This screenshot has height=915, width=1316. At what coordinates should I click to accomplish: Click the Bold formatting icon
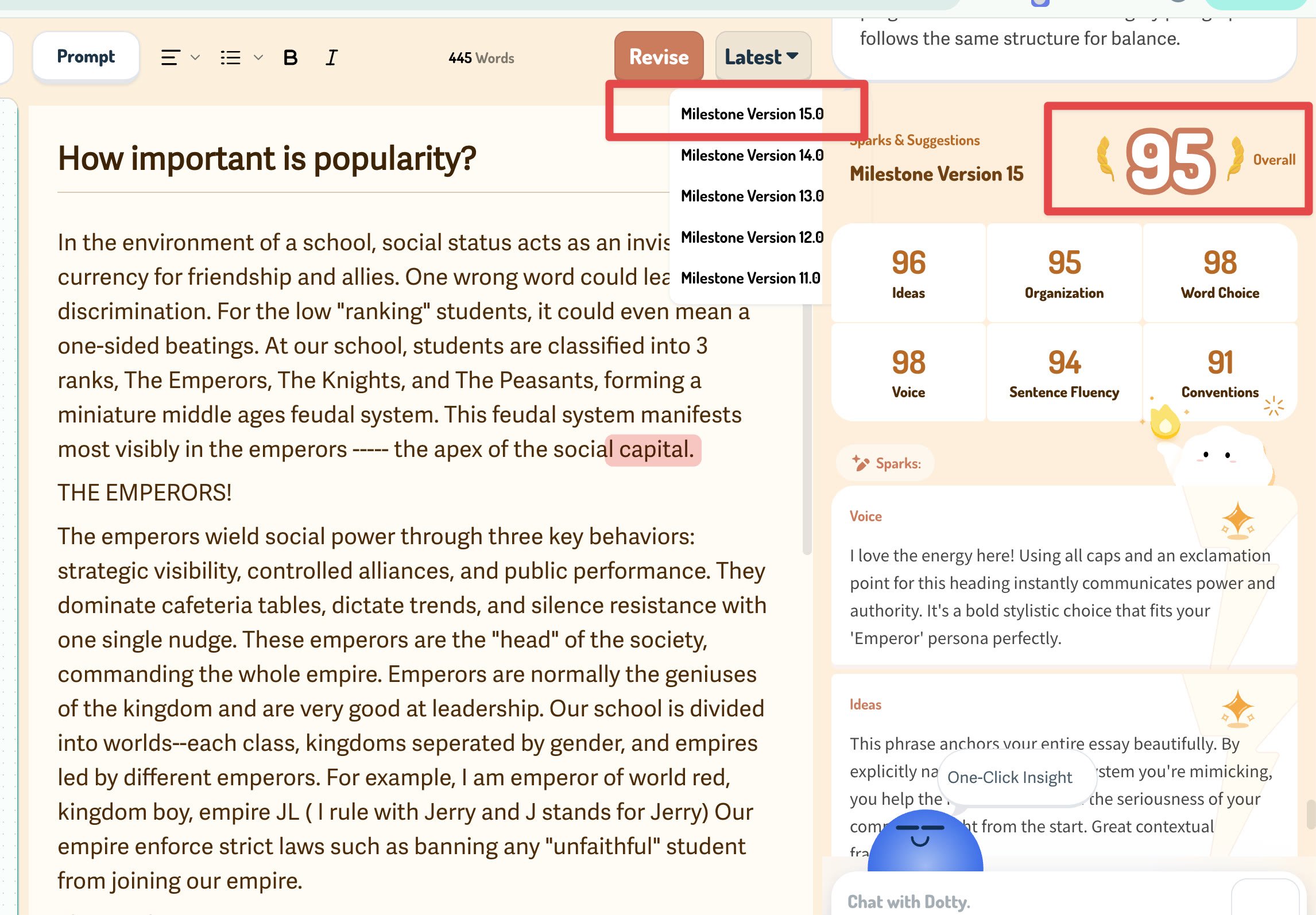tap(291, 57)
